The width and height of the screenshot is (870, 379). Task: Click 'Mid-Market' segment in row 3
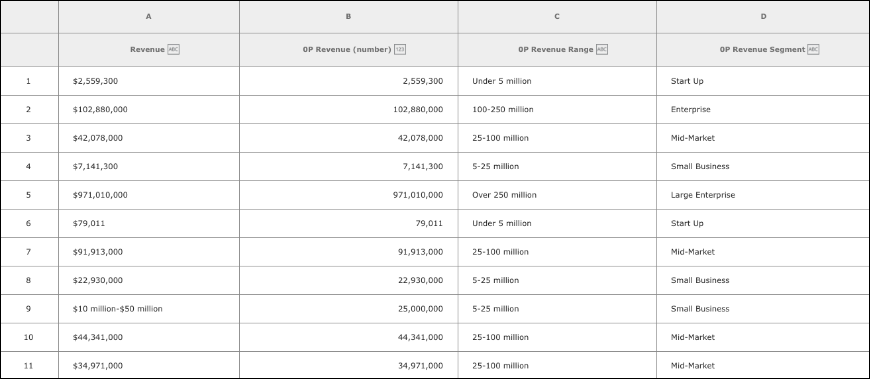(x=763, y=138)
